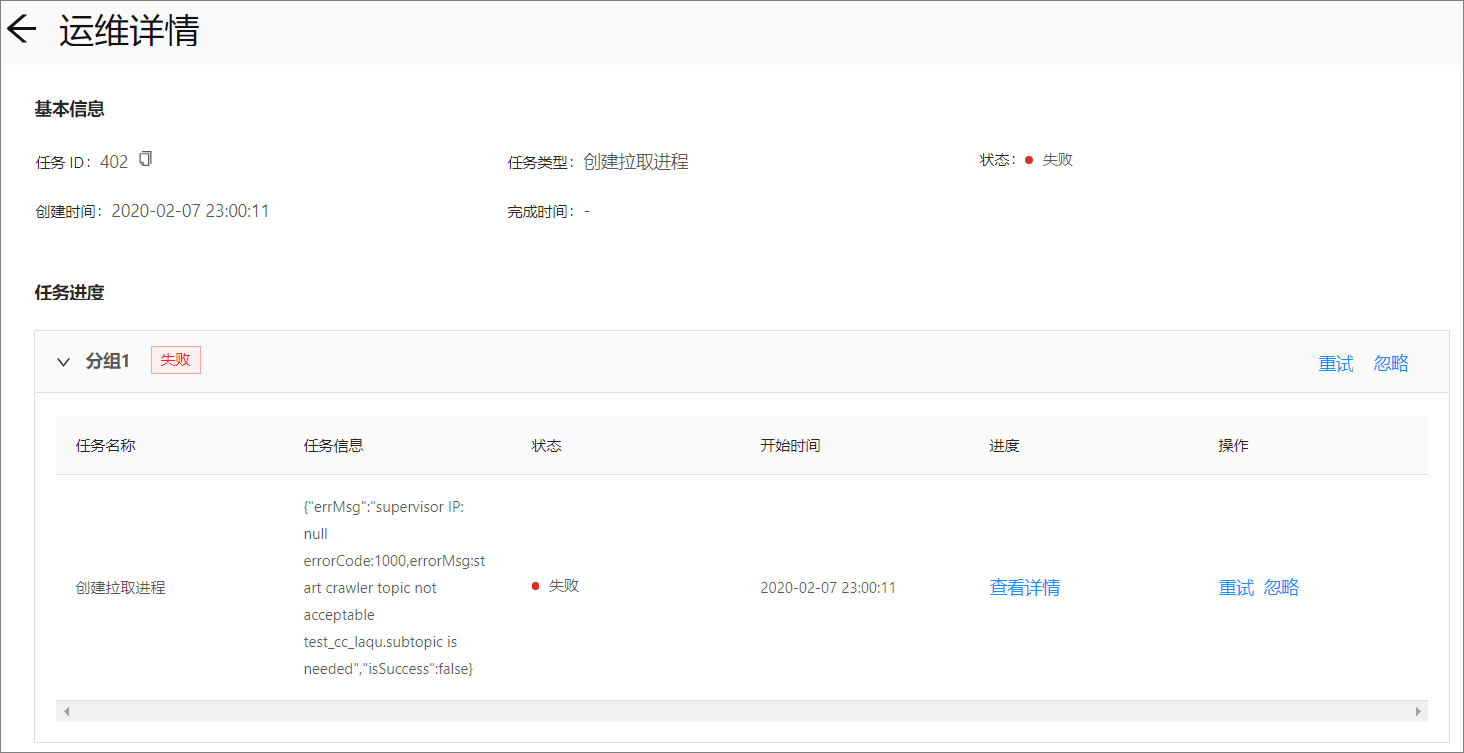Viewport: 1464px width, 753px height.
Task: Retry the whole 分组1 group via 重试
Action: (1335, 363)
